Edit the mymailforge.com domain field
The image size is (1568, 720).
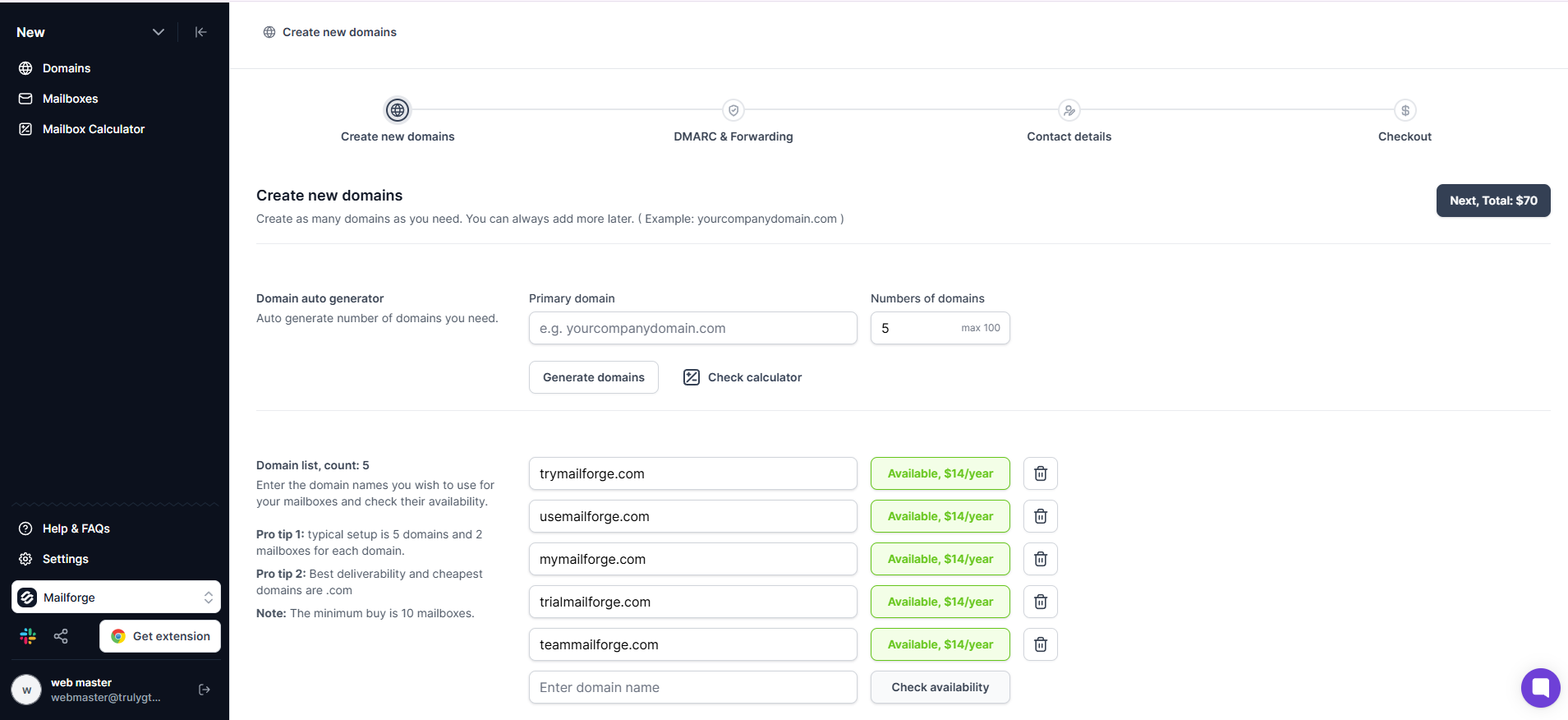pyautogui.click(x=693, y=559)
